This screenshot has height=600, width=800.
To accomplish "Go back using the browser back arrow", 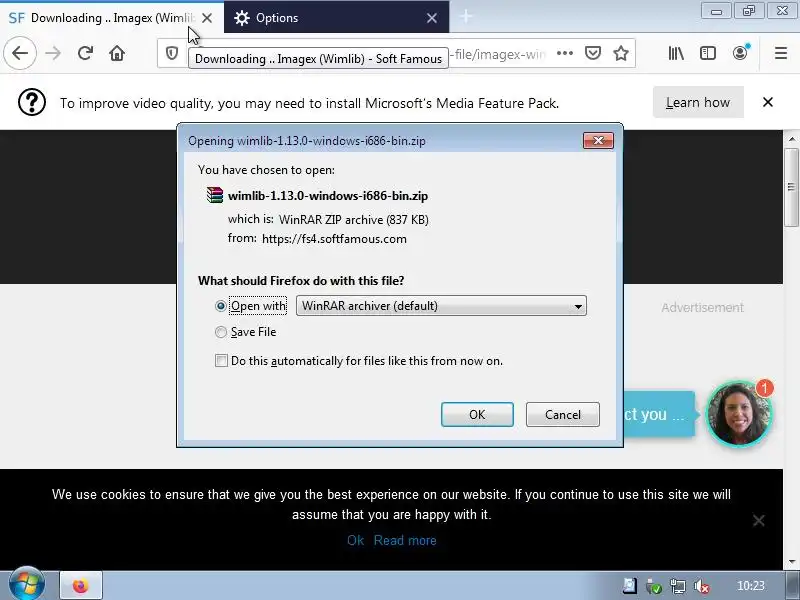I will tap(20, 53).
